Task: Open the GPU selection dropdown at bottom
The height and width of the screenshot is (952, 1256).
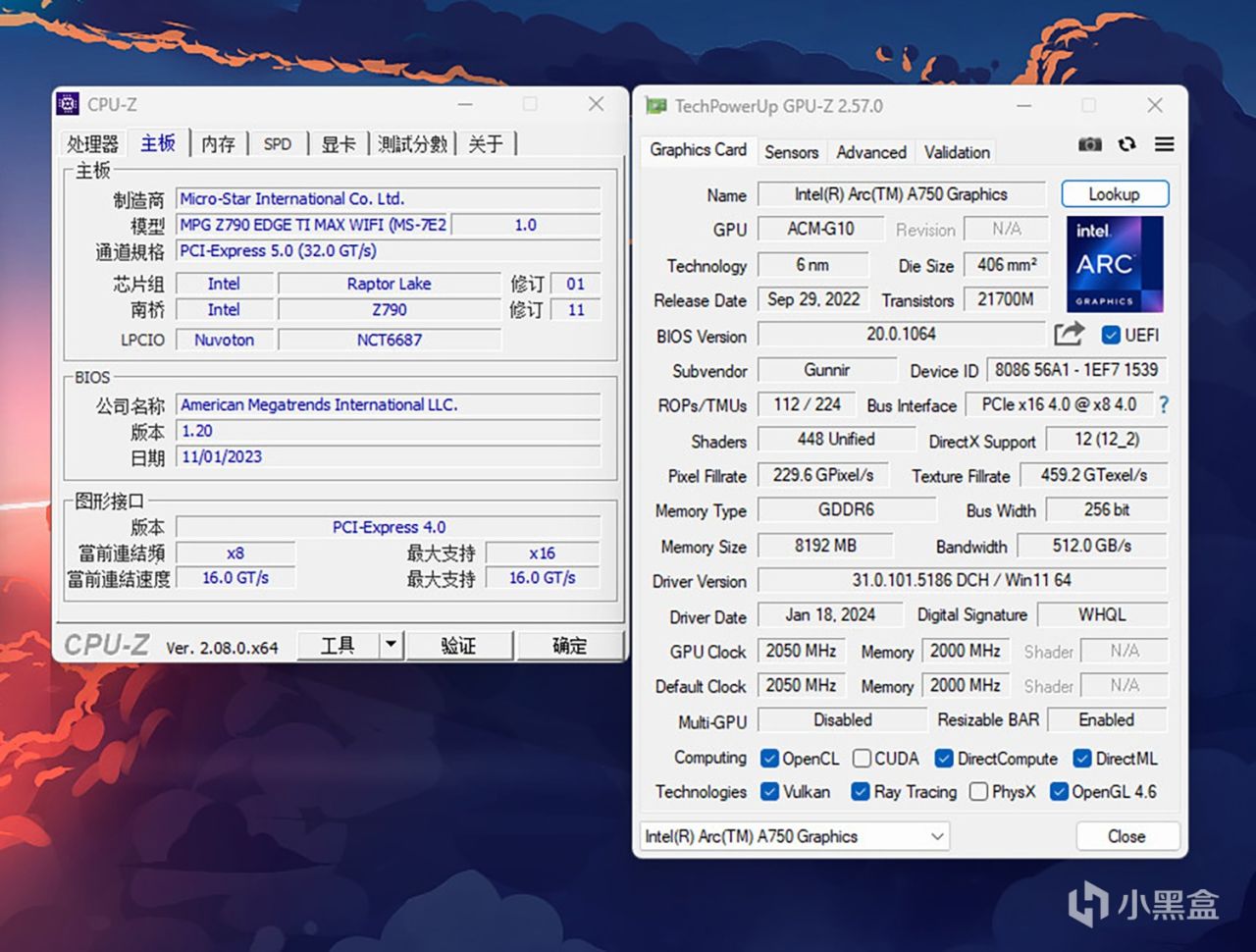Action: pos(935,836)
